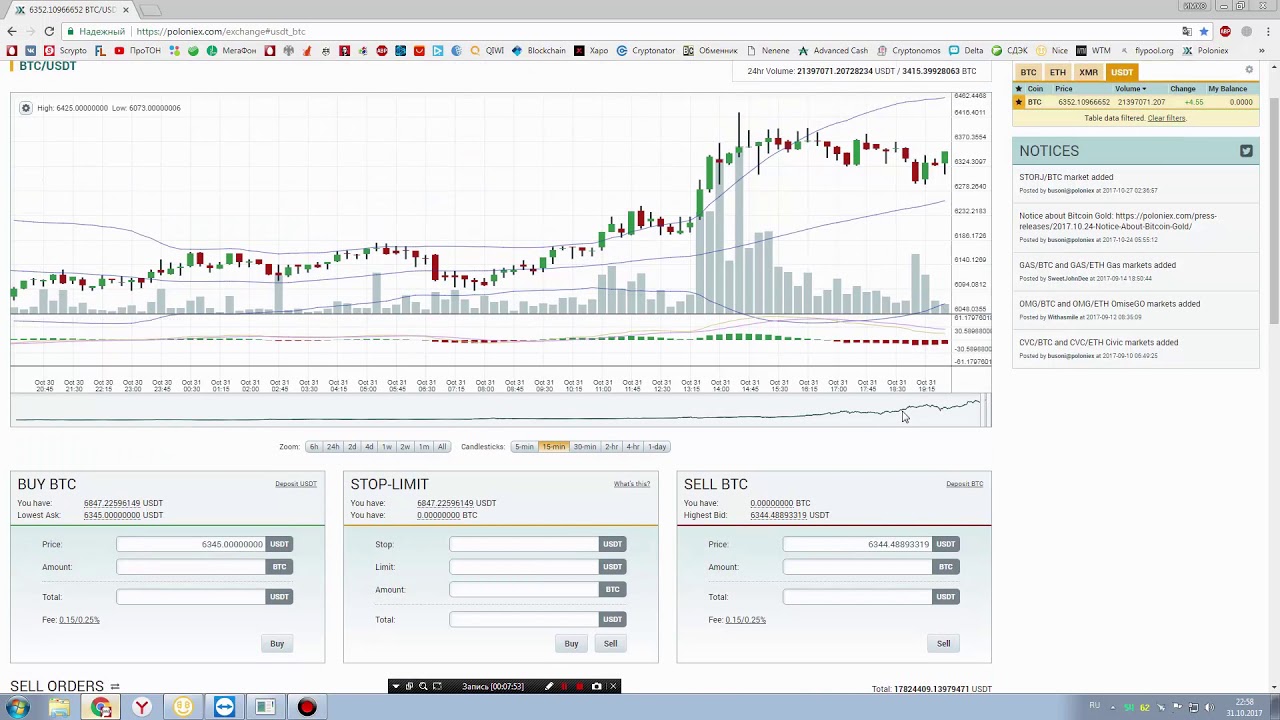
Task: Select the BTC markets tab
Action: pos(1028,72)
